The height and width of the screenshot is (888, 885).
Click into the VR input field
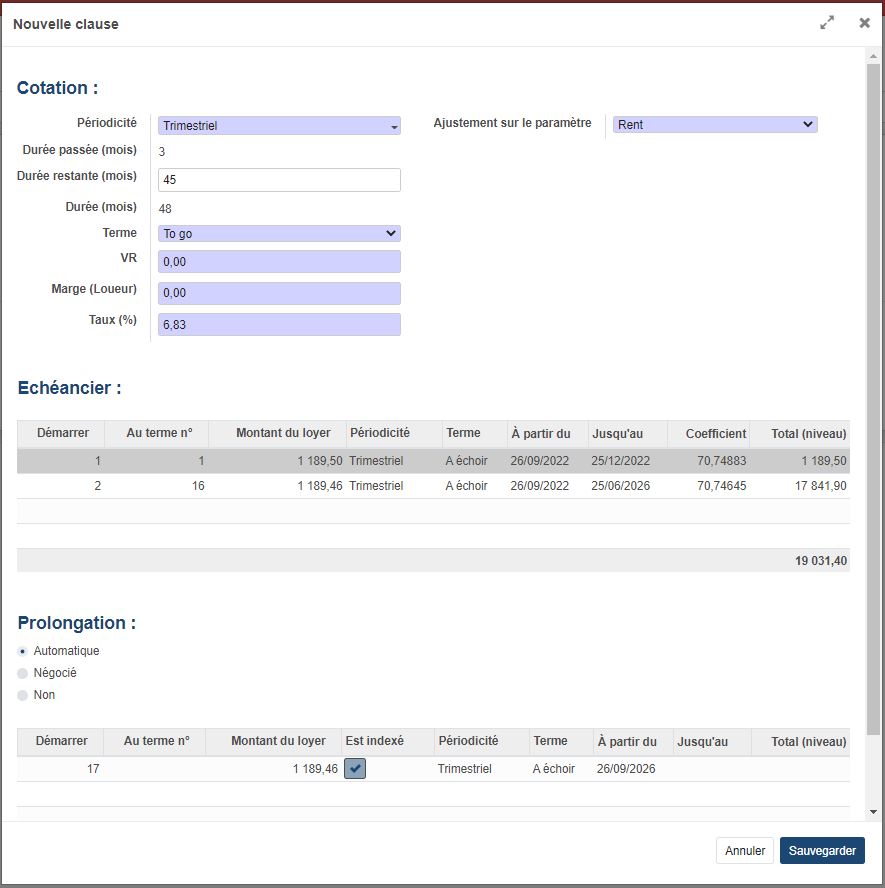[279, 262]
